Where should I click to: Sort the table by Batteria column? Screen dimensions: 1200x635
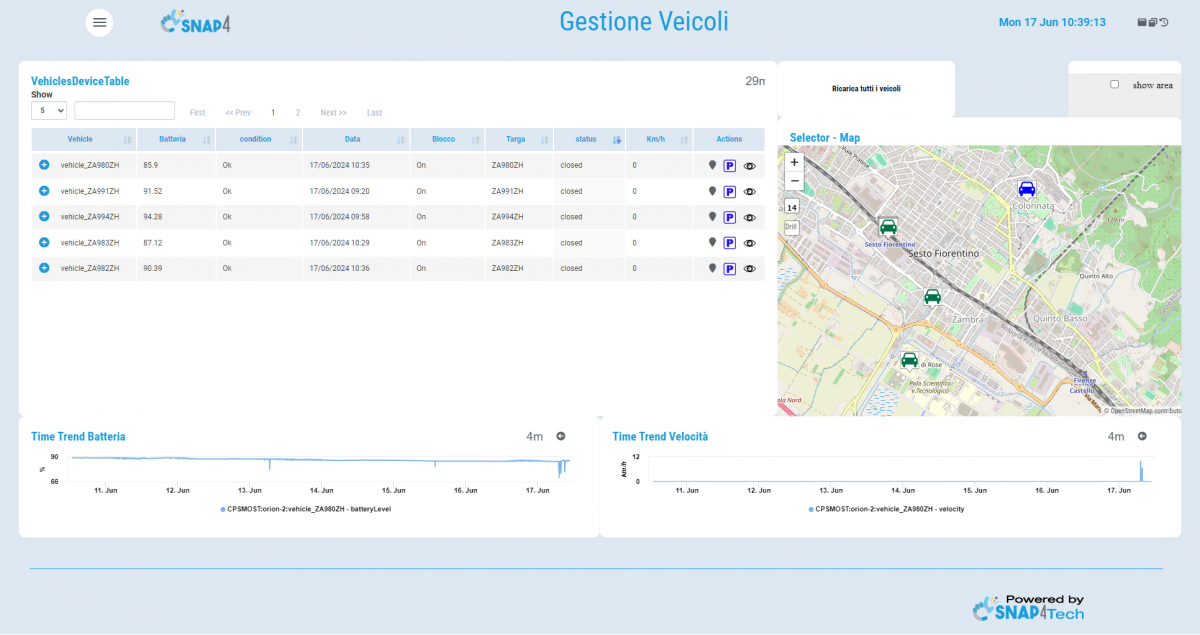tap(174, 139)
